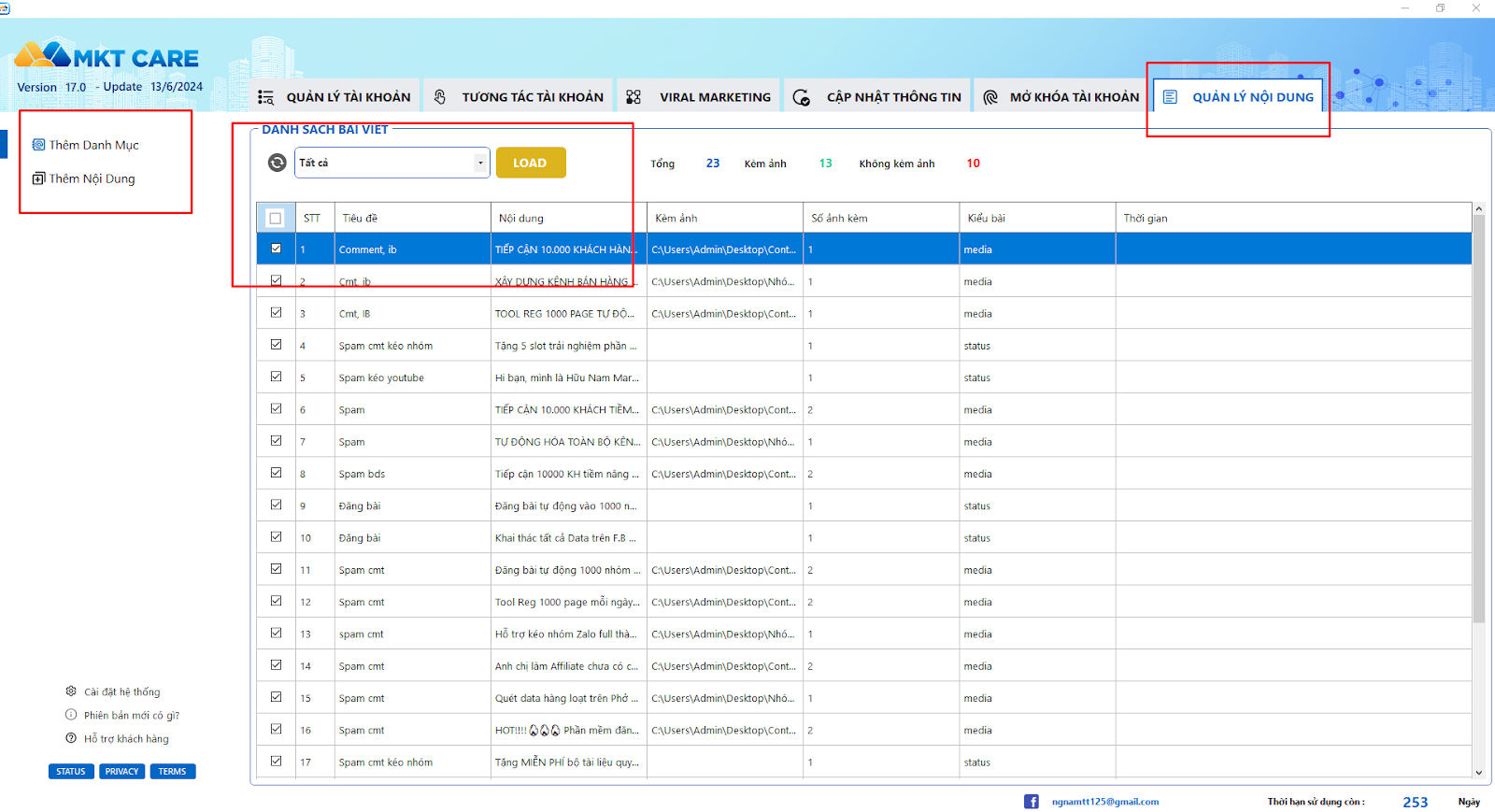Click ngnamtt125@gmail.com account link
The image size is (1495, 812).
pos(1105,802)
